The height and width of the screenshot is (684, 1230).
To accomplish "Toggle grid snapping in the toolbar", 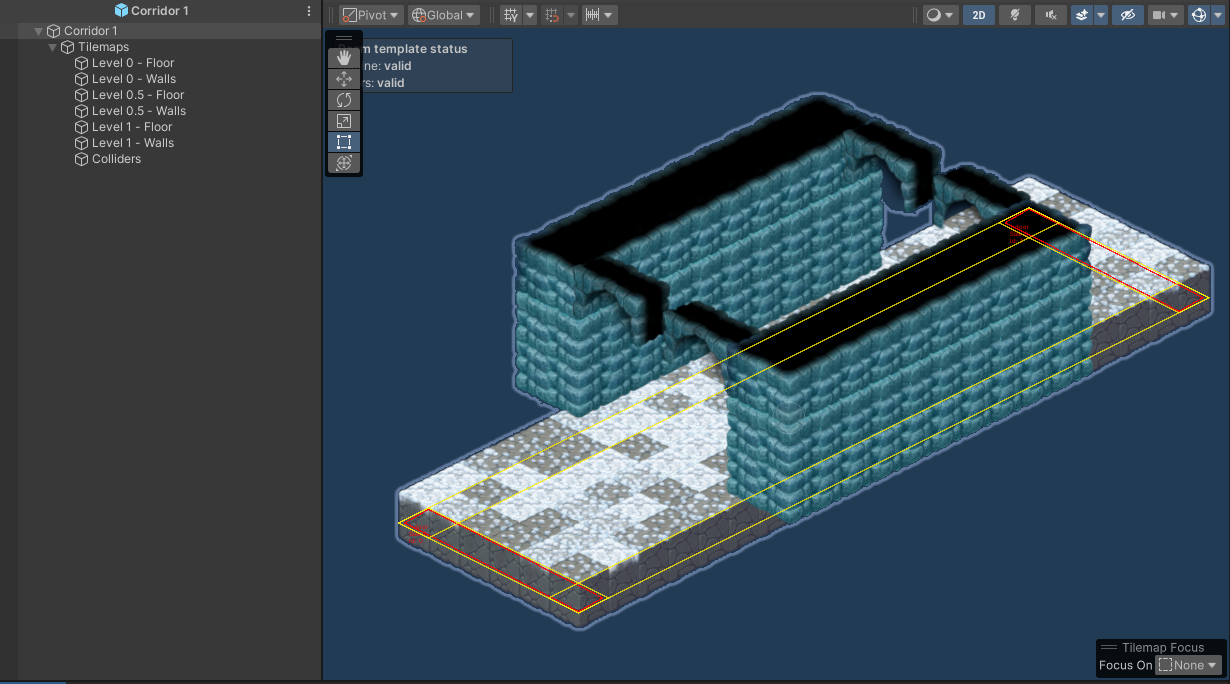I will click(551, 14).
